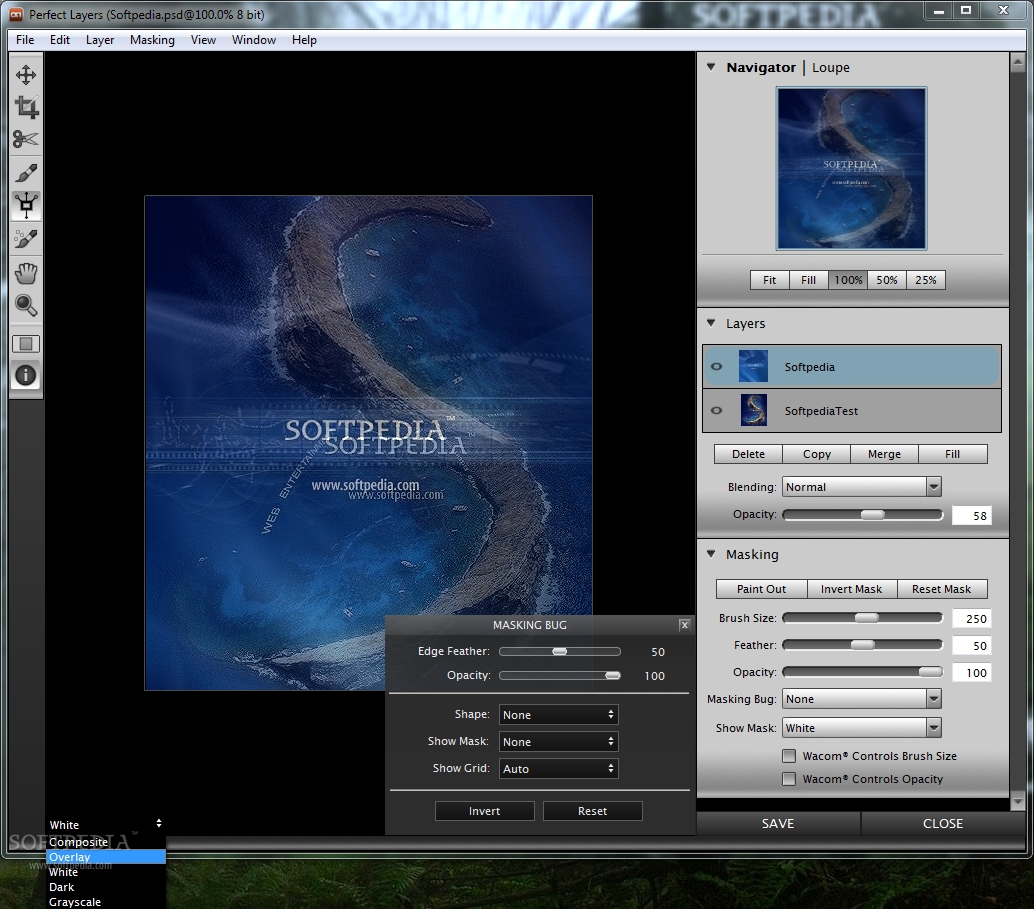Click the Fit zoom button

pos(770,280)
